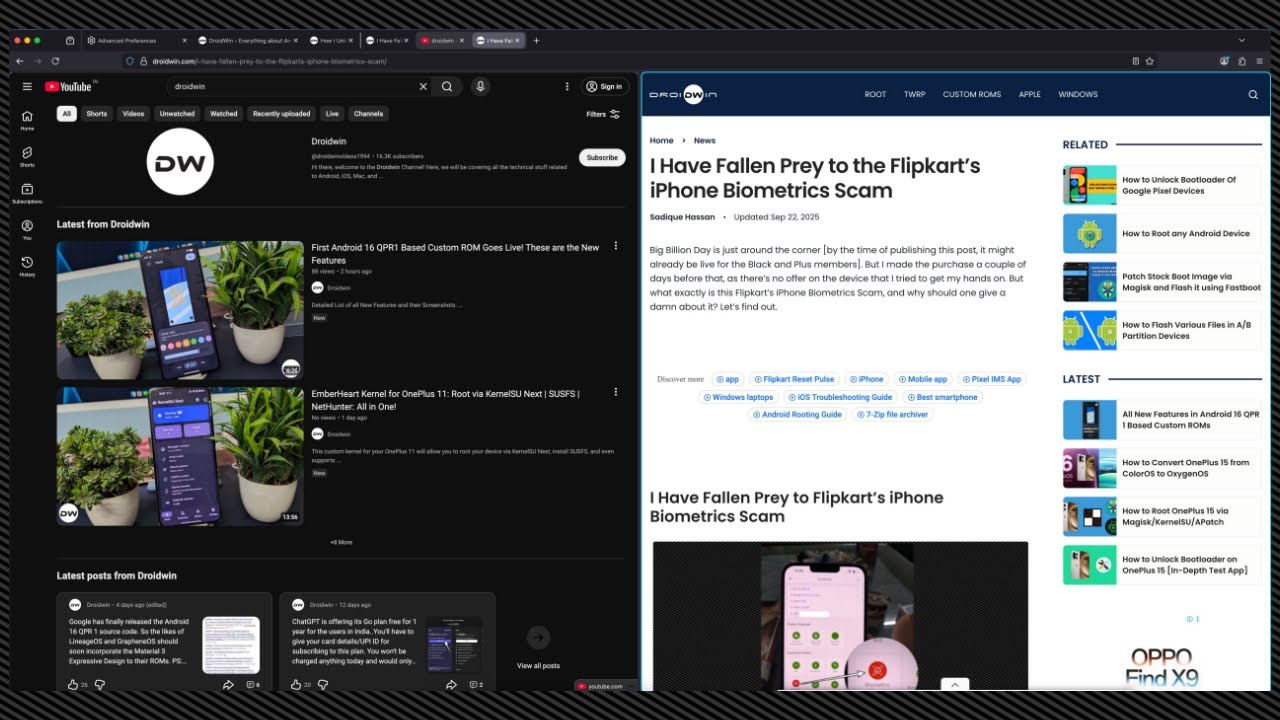Select the Videos filter chip
Image resolution: width=1280 pixels, height=720 pixels.
133,114
